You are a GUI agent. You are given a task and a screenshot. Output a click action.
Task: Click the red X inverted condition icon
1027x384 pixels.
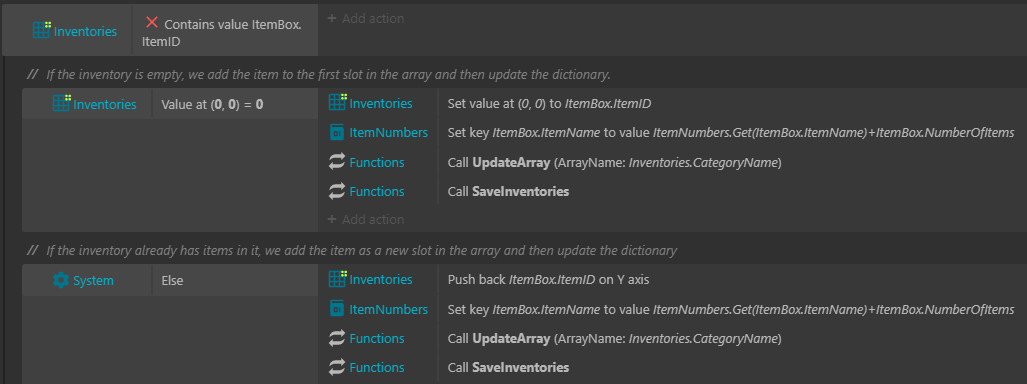pyautogui.click(x=151, y=22)
